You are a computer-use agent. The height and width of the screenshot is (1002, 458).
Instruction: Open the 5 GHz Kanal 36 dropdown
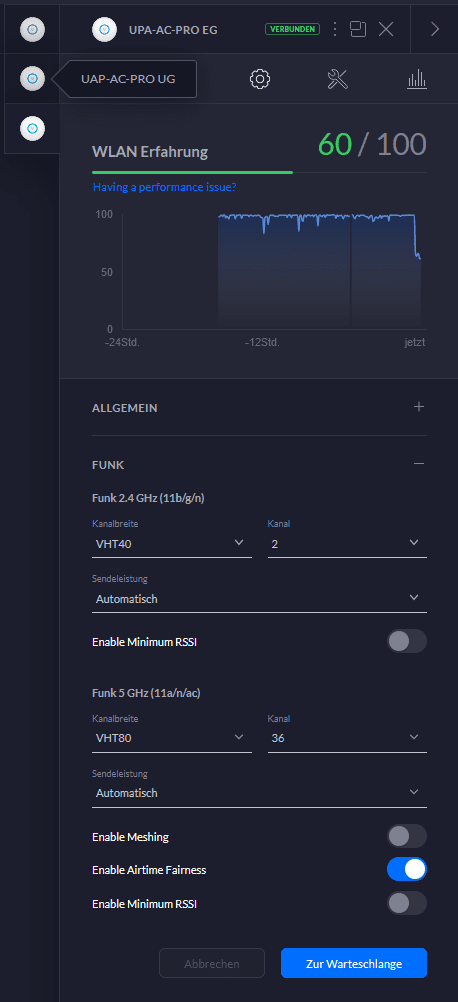[x=347, y=737]
